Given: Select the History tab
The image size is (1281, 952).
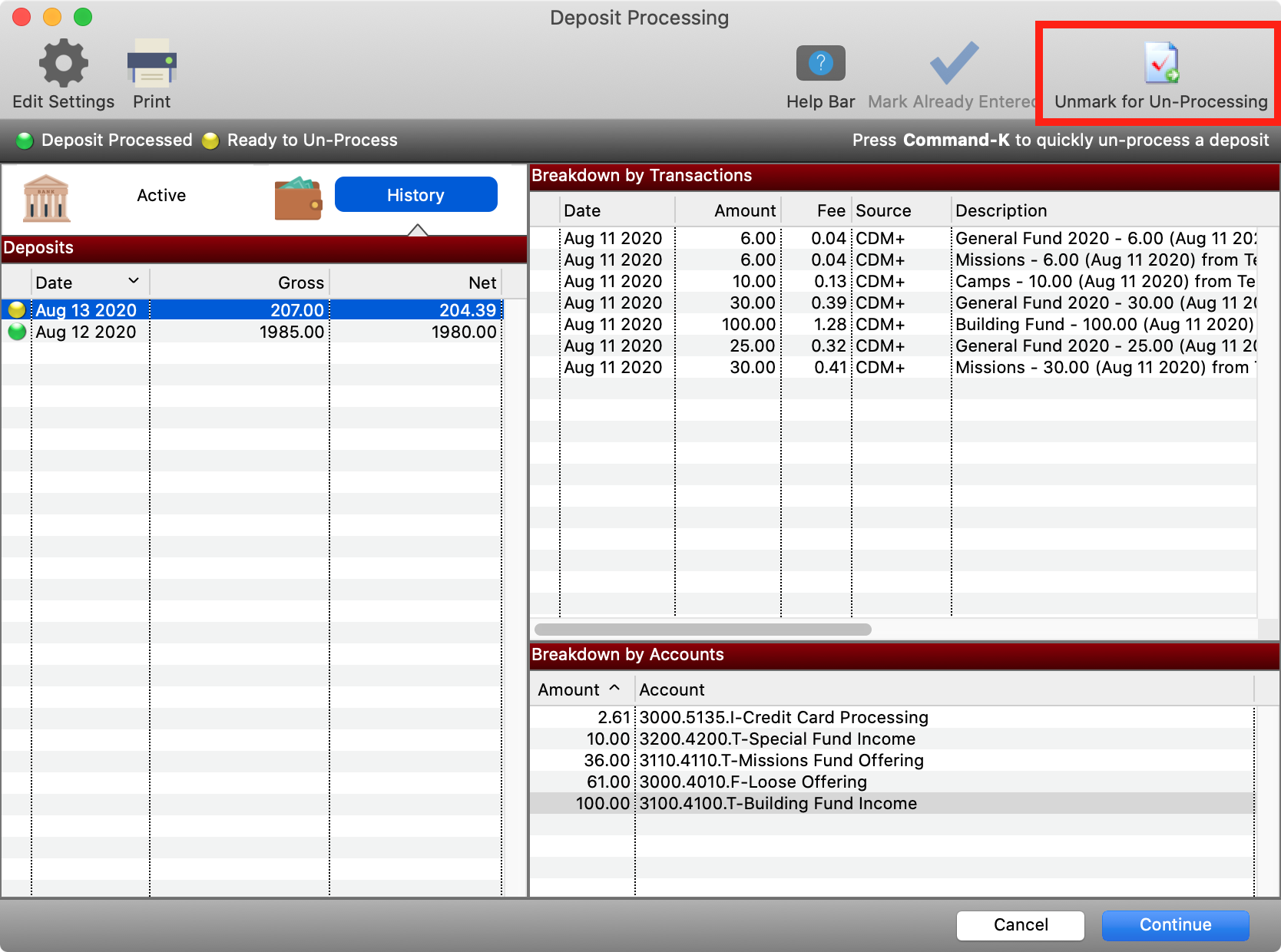Looking at the screenshot, I should (415, 195).
